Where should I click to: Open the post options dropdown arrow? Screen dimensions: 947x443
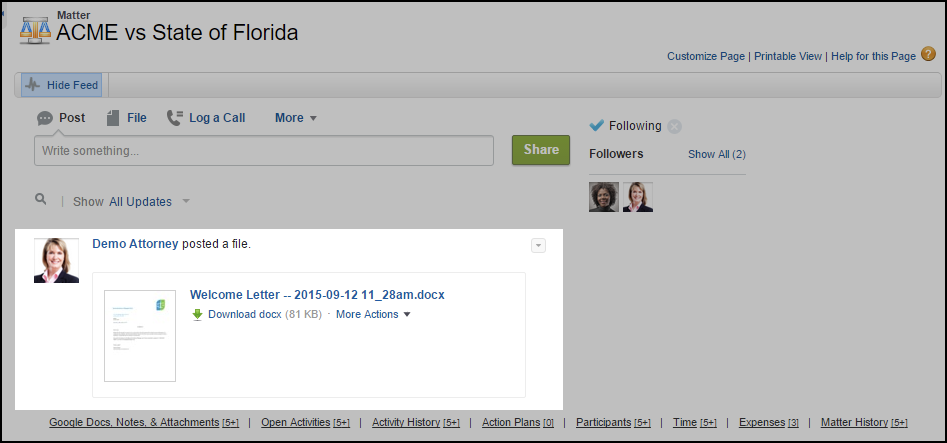[x=538, y=245]
